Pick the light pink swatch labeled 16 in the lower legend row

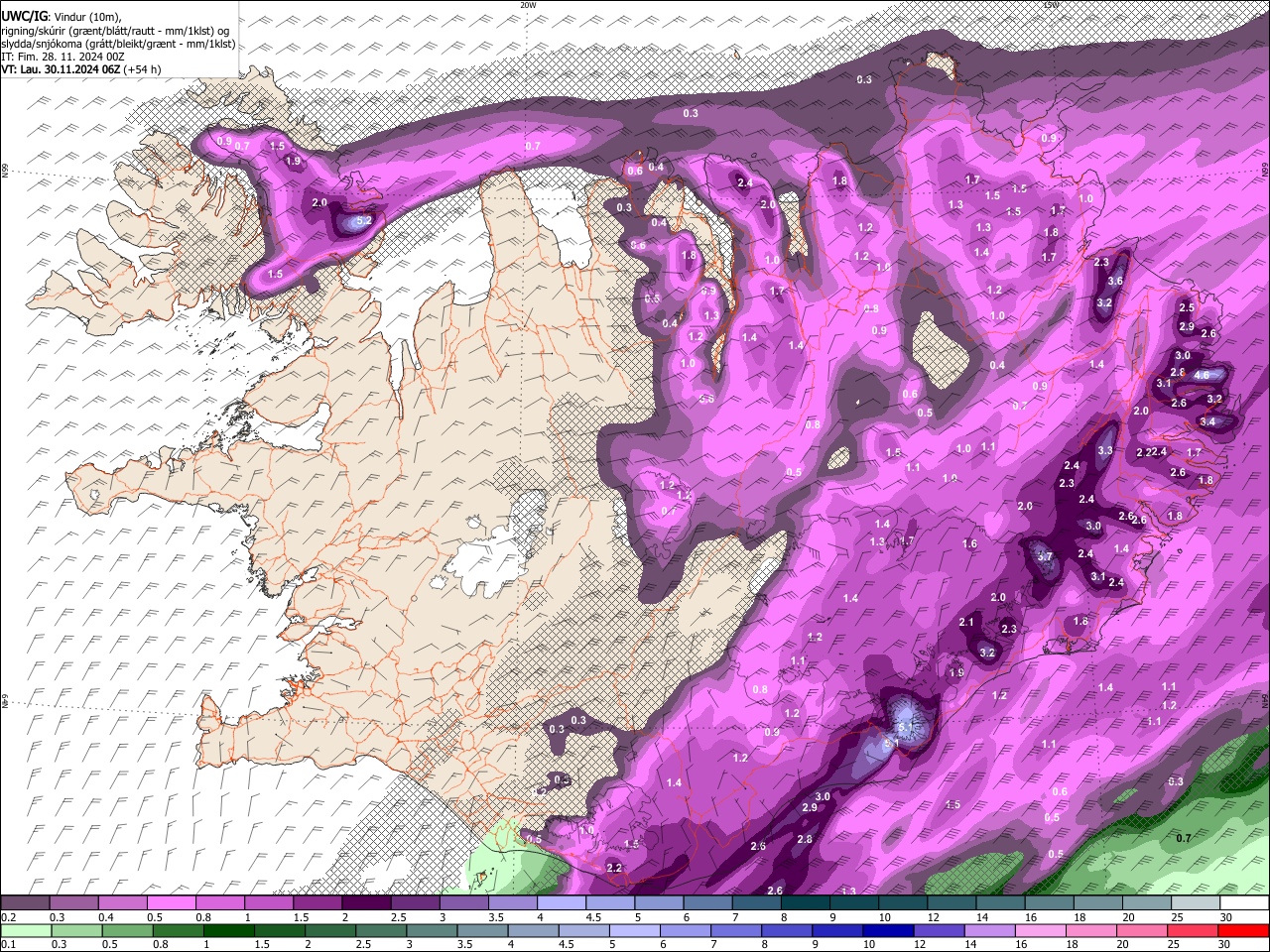pos(1042,931)
